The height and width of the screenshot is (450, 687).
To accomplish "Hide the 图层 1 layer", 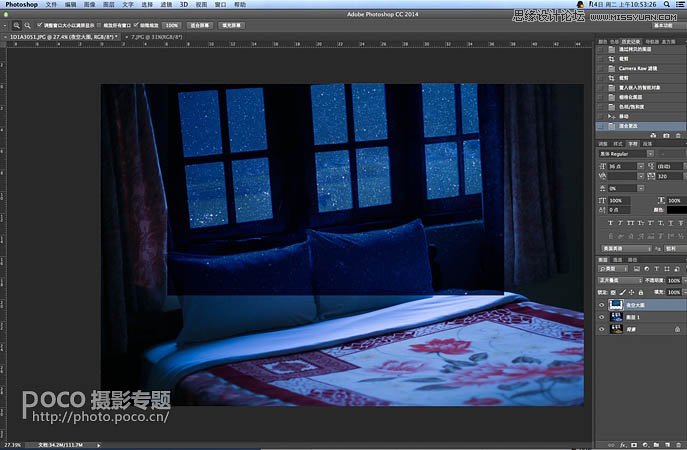I will pos(602,317).
